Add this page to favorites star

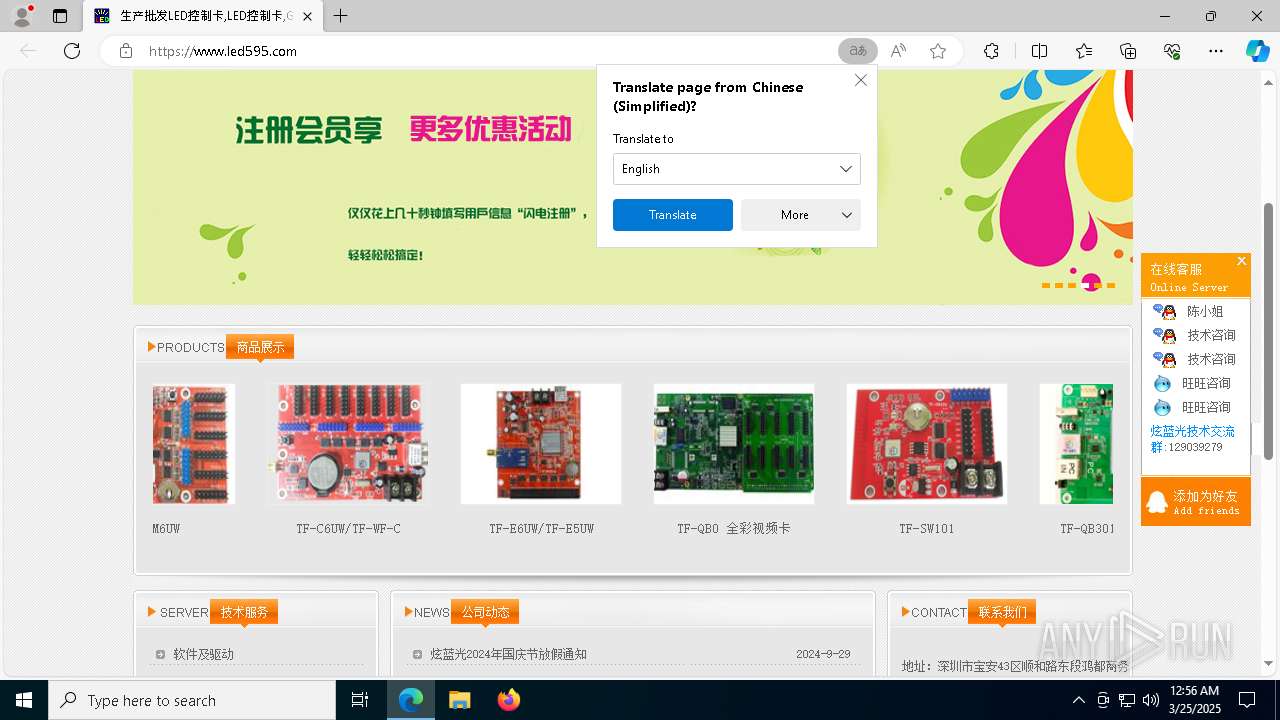[x=938, y=51]
